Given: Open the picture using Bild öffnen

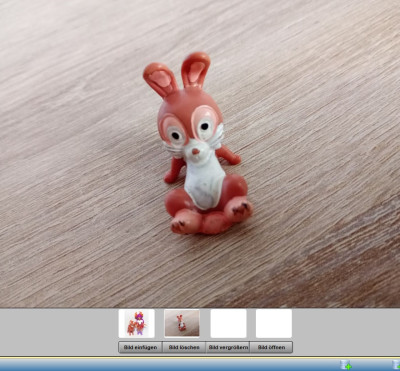Looking at the screenshot, I should (x=271, y=347).
